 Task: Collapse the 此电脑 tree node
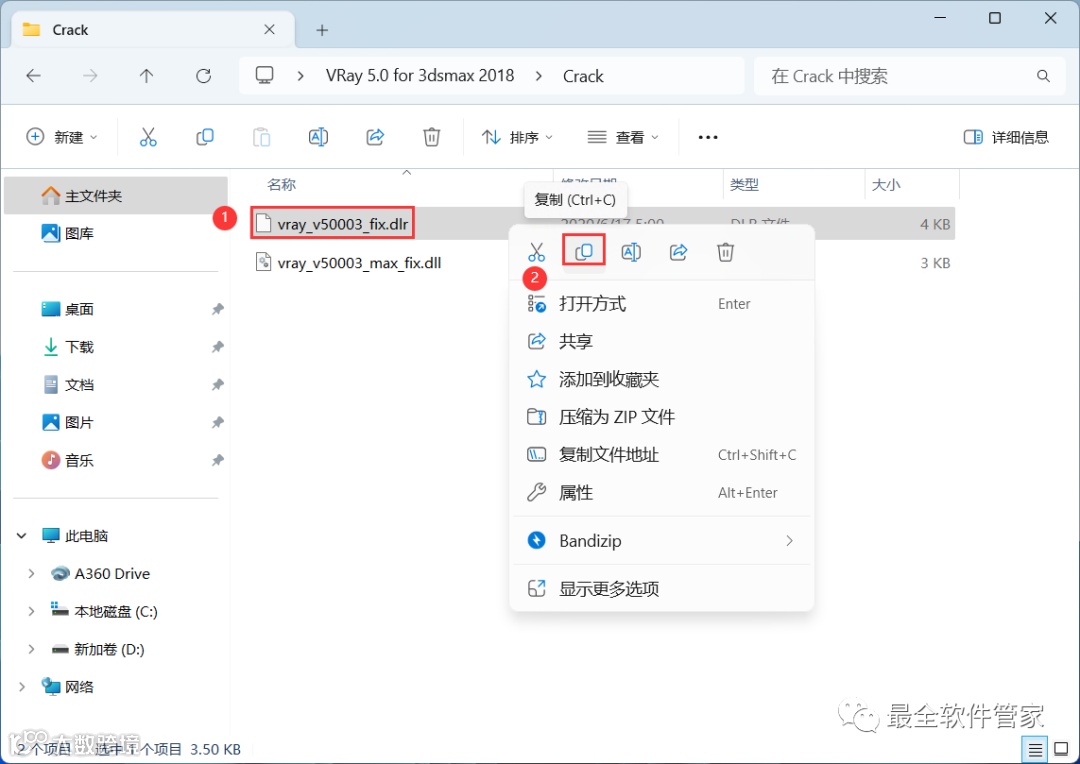21,535
